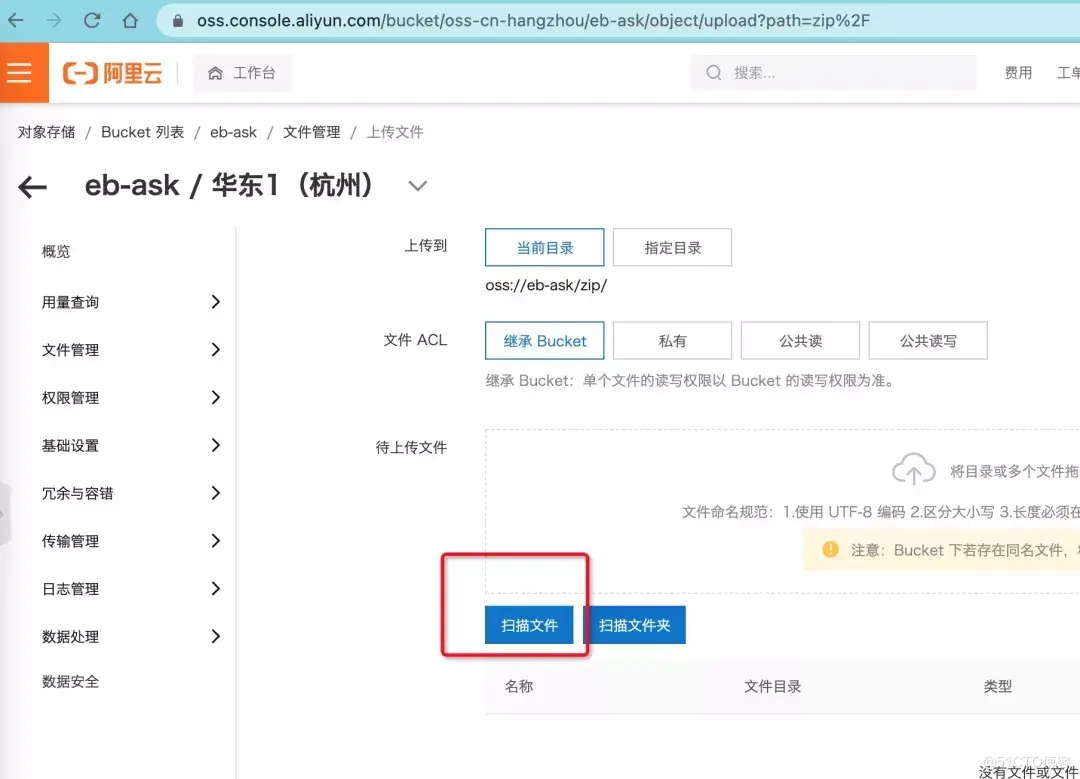This screenshot has width=1080, height=779.
Task: Click the 类型 column header
Action: [x=997, y=686]
